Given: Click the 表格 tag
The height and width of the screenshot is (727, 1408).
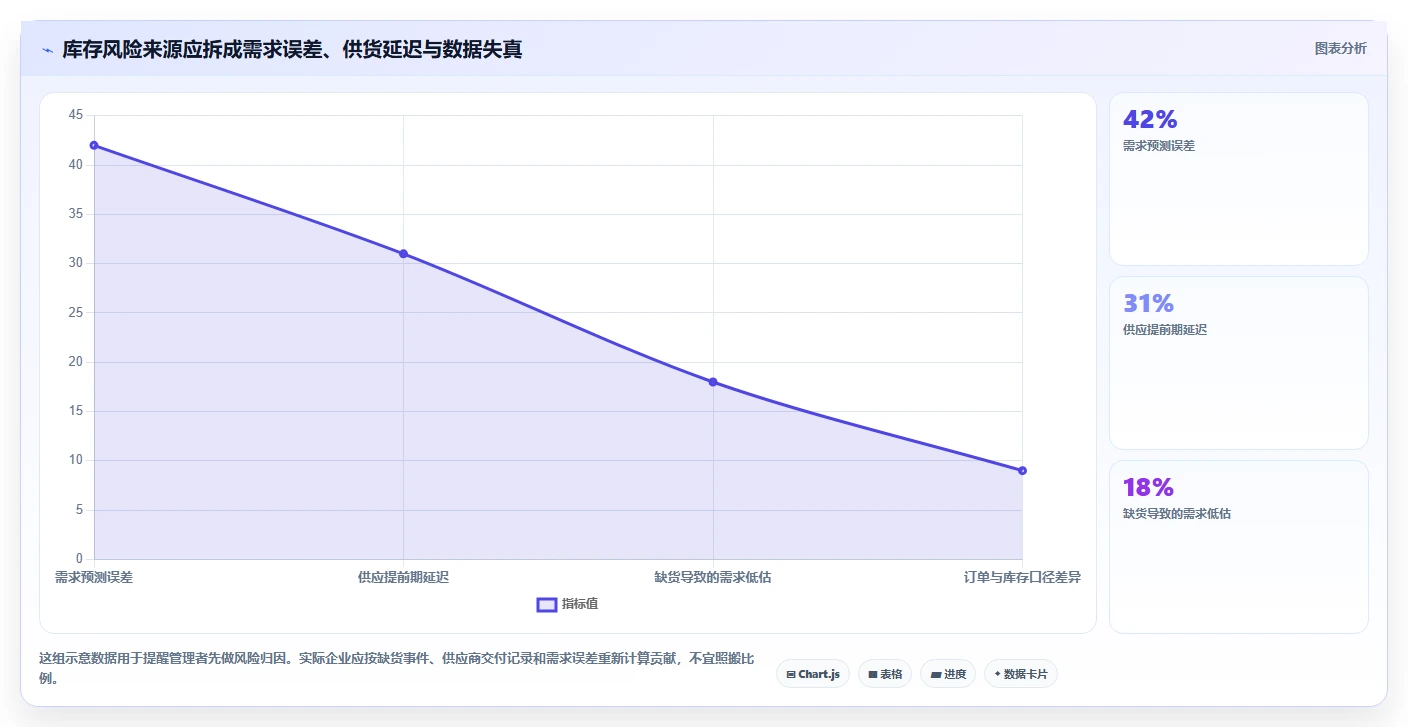Looking at the screenshot, I should [x=885, y=674].
